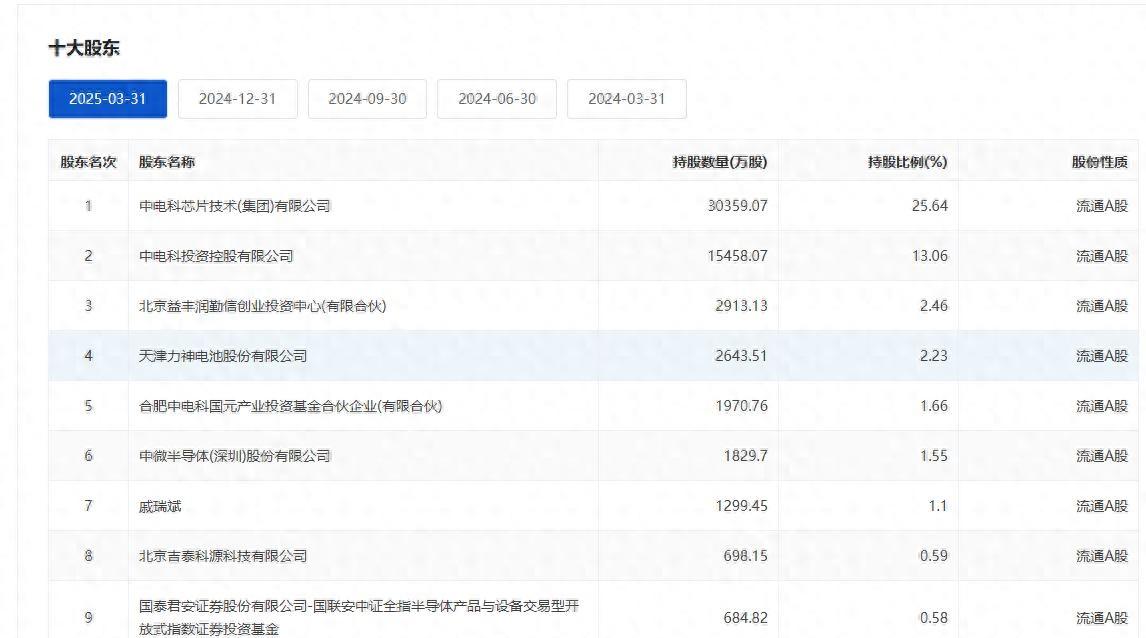Click holding amount 684.82
This screenshot has width=1146, height=638.
tap(745, 618)
